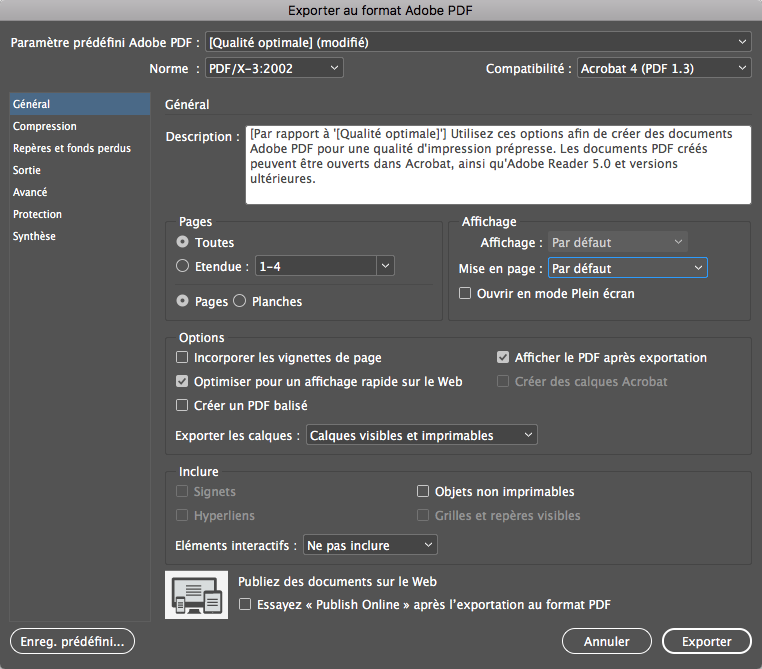Open the Compatibilité Acrobat 4 dropdown
Image resolution: width=762 pixels, height=669 pixels.
[664, 68]
